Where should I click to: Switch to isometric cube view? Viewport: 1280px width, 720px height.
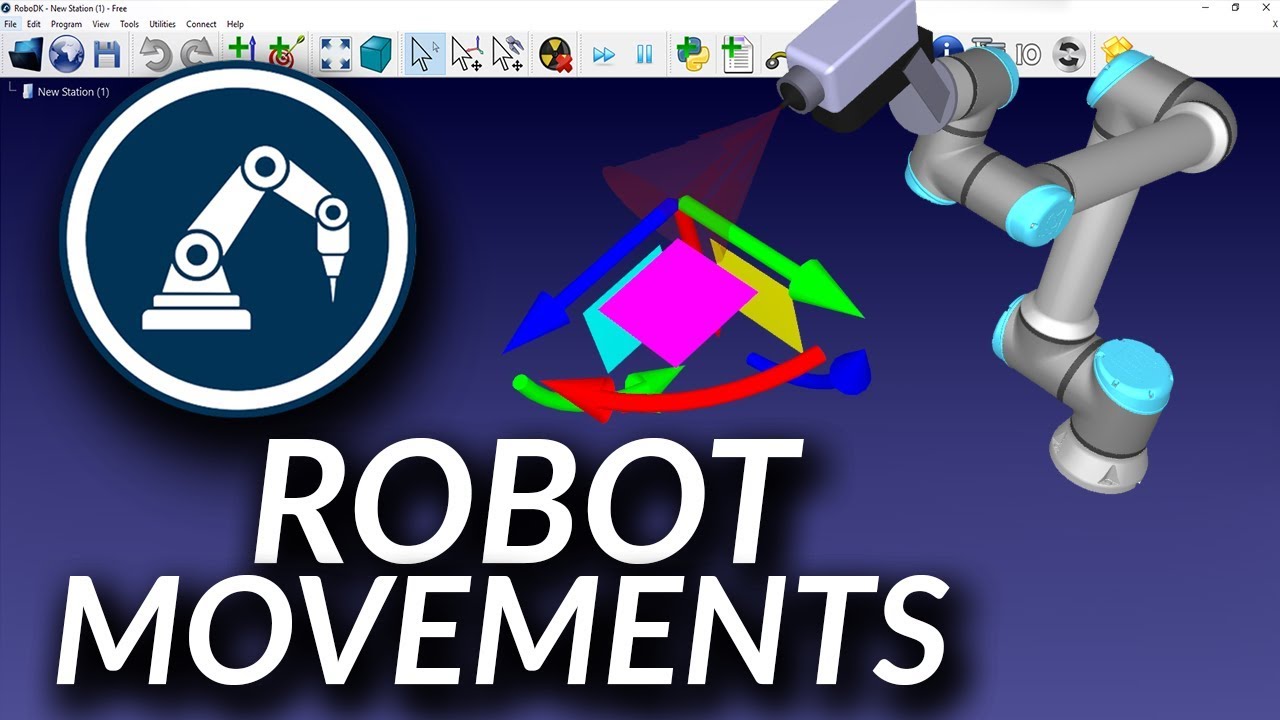376,54
